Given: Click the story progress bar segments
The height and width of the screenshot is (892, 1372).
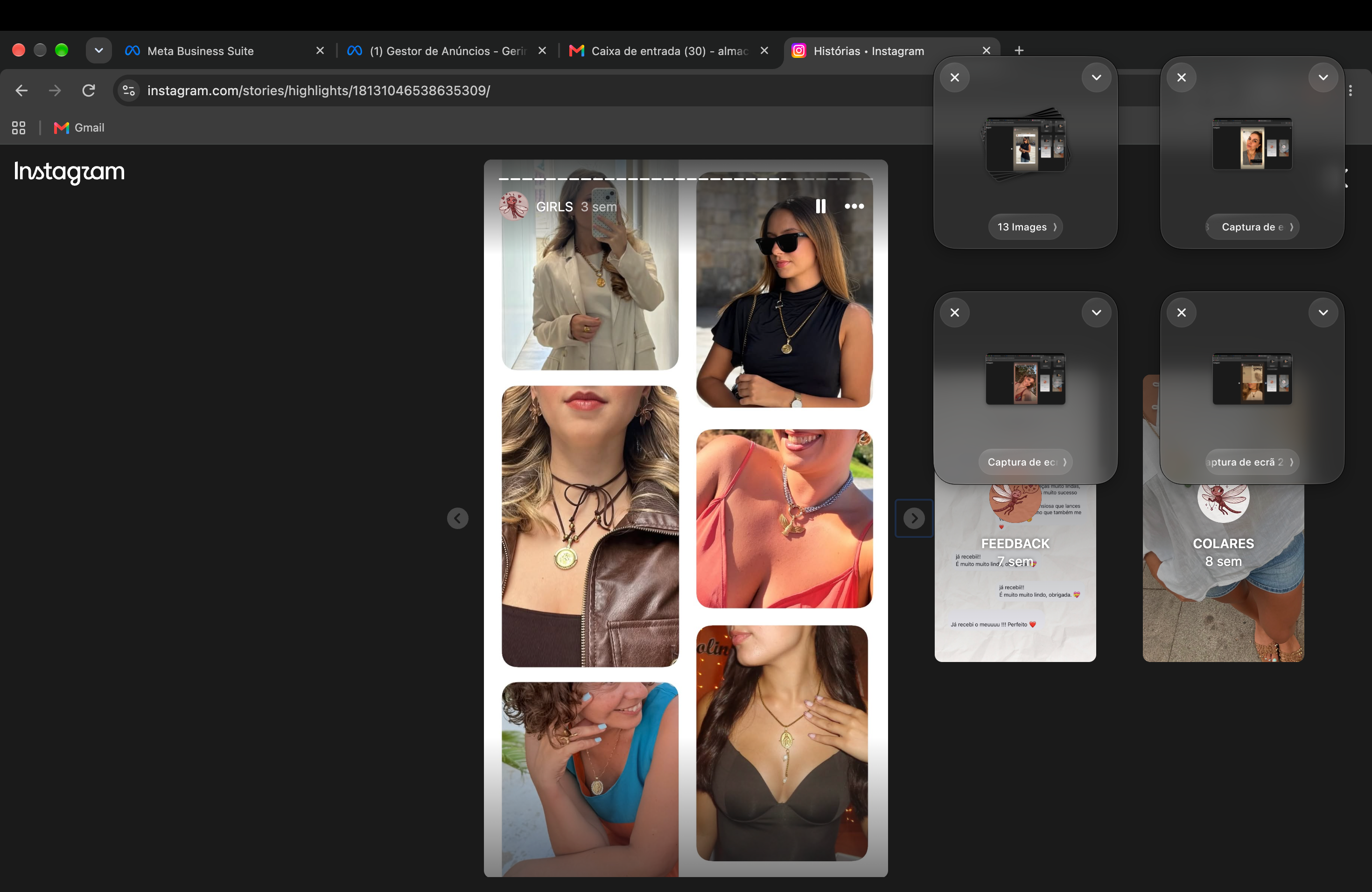Looking at the screenshot, I should [686, 179].
